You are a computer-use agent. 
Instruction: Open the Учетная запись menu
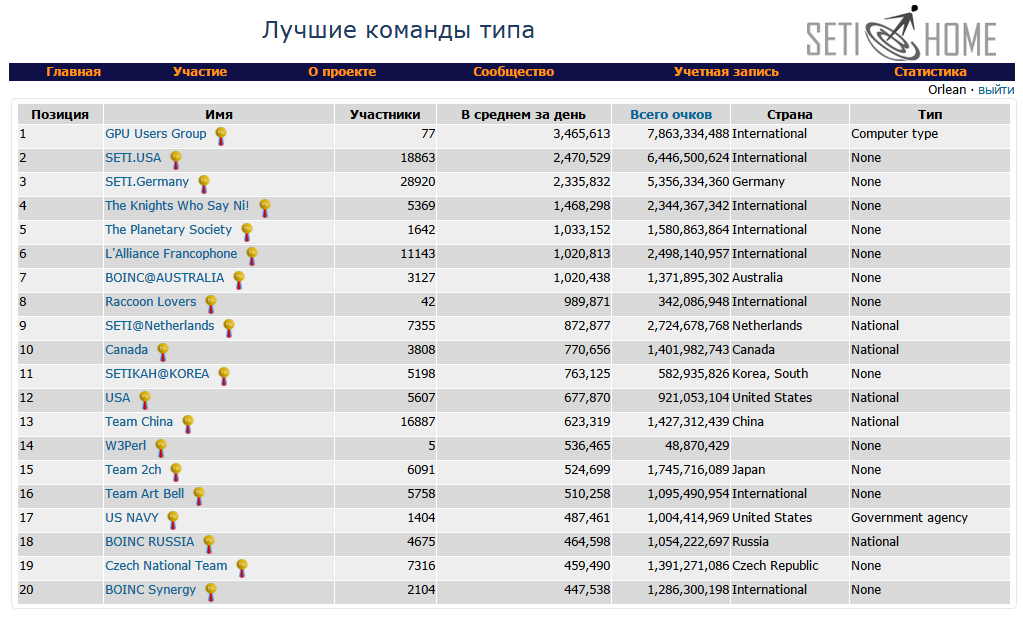click(726, 72)
